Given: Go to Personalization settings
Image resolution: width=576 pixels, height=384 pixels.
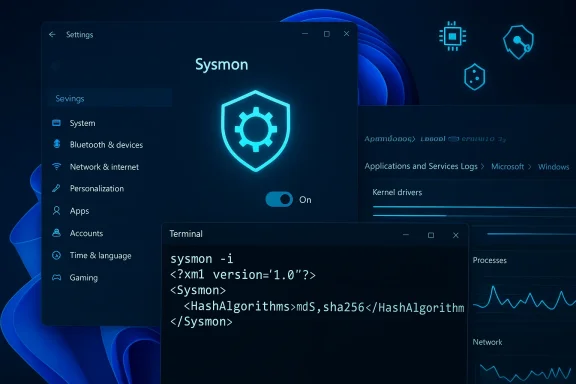Looking at the screenshot, I should coord(97,189).
